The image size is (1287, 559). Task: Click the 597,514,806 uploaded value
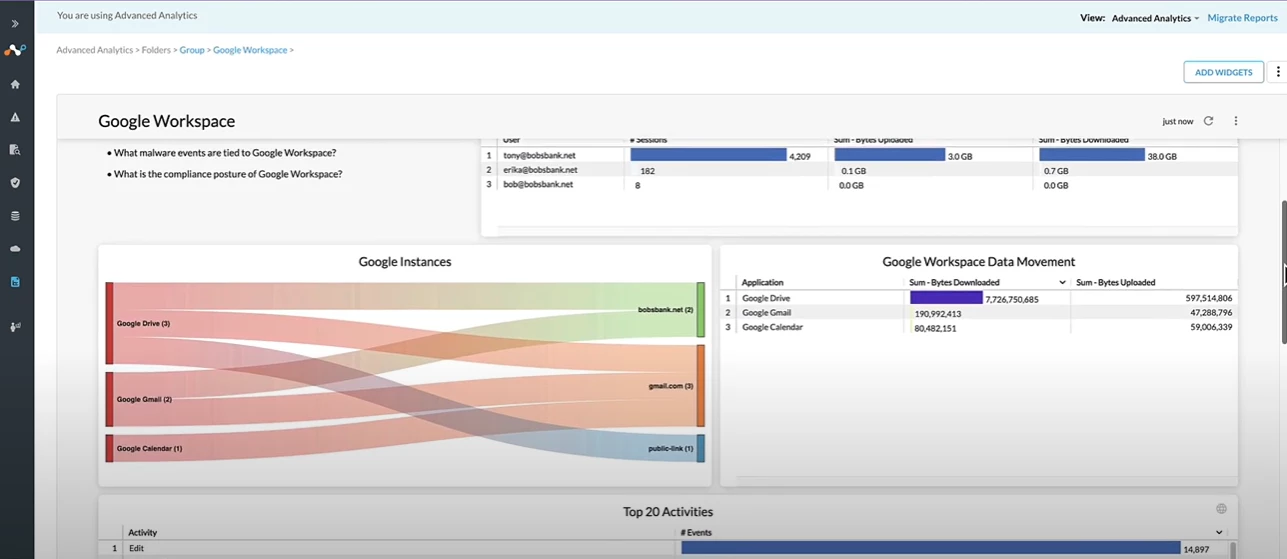pos(1209,298)
